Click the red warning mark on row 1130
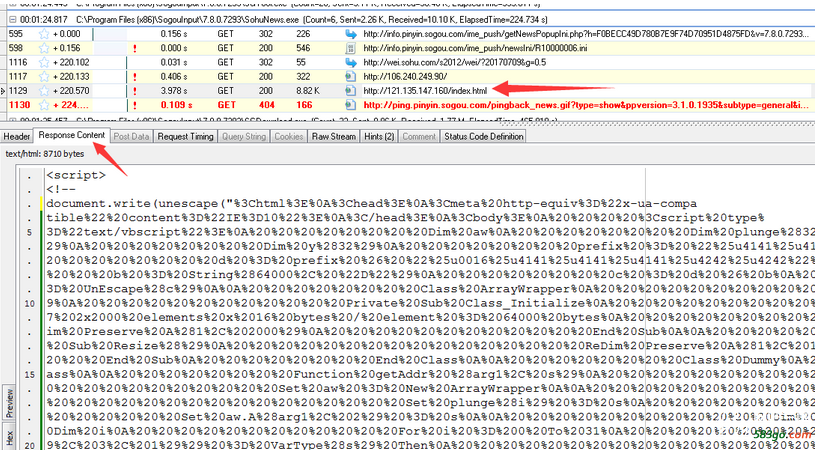 135,105
